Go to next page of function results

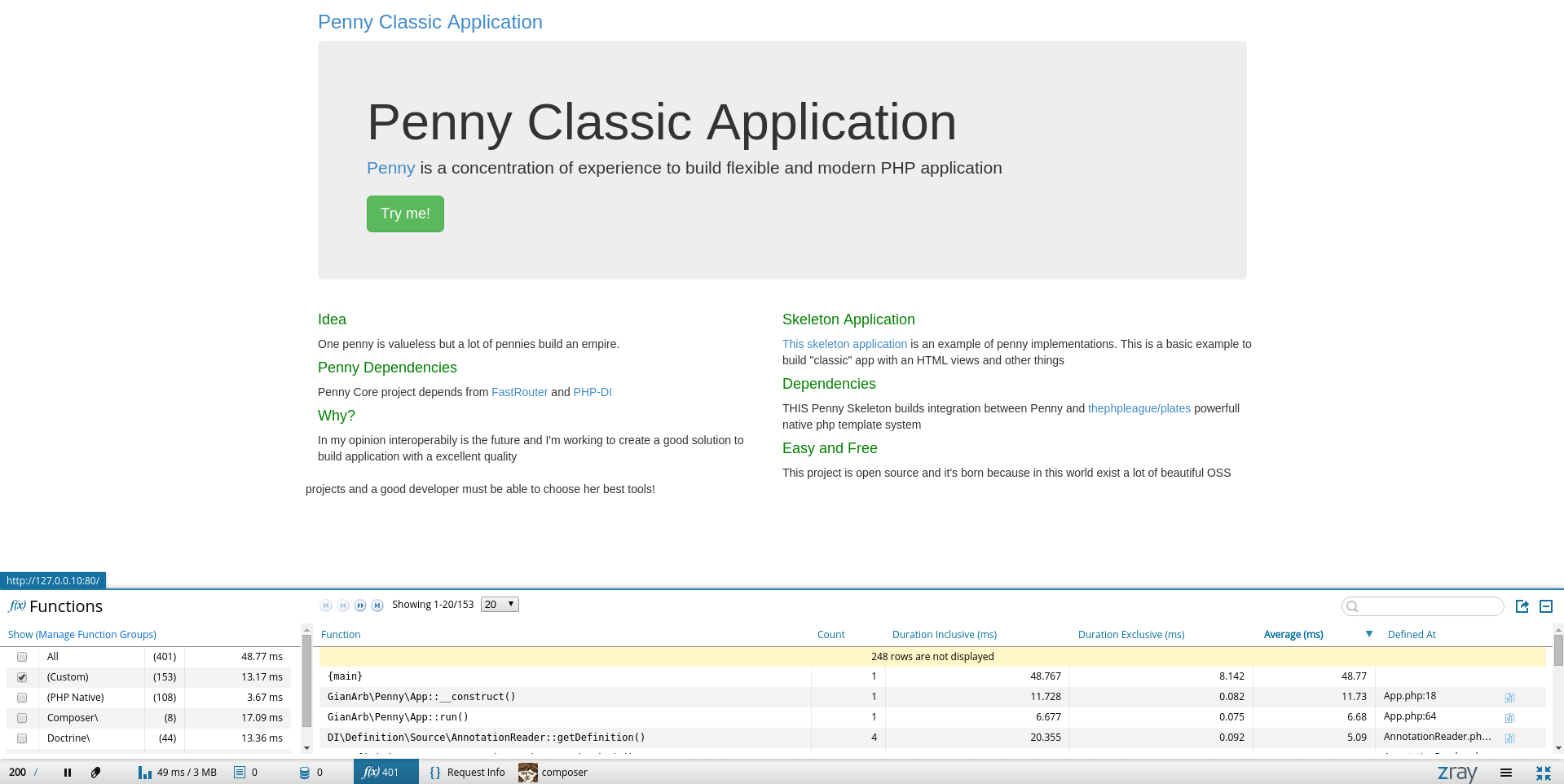(360, 606)
